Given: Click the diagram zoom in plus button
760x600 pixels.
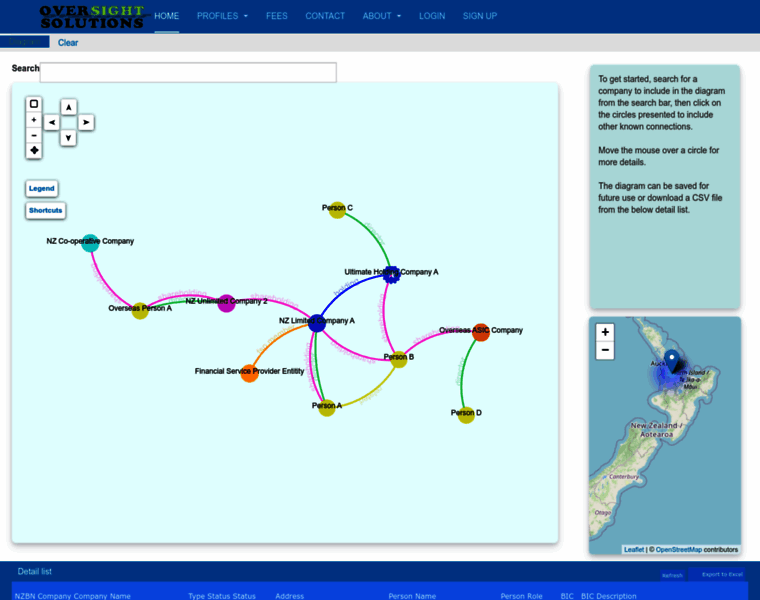Looking at the screenshot, I should [x=34, y=120].
